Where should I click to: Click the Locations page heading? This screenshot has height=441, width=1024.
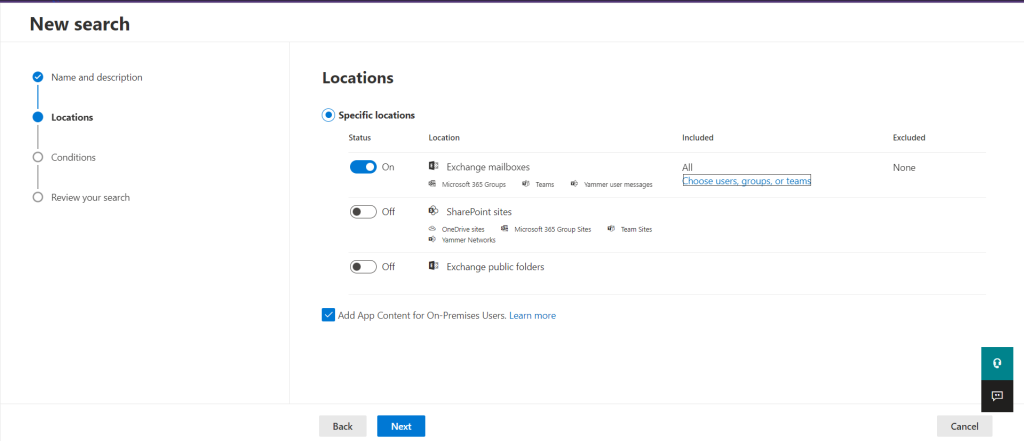click(x=358, y=78)
